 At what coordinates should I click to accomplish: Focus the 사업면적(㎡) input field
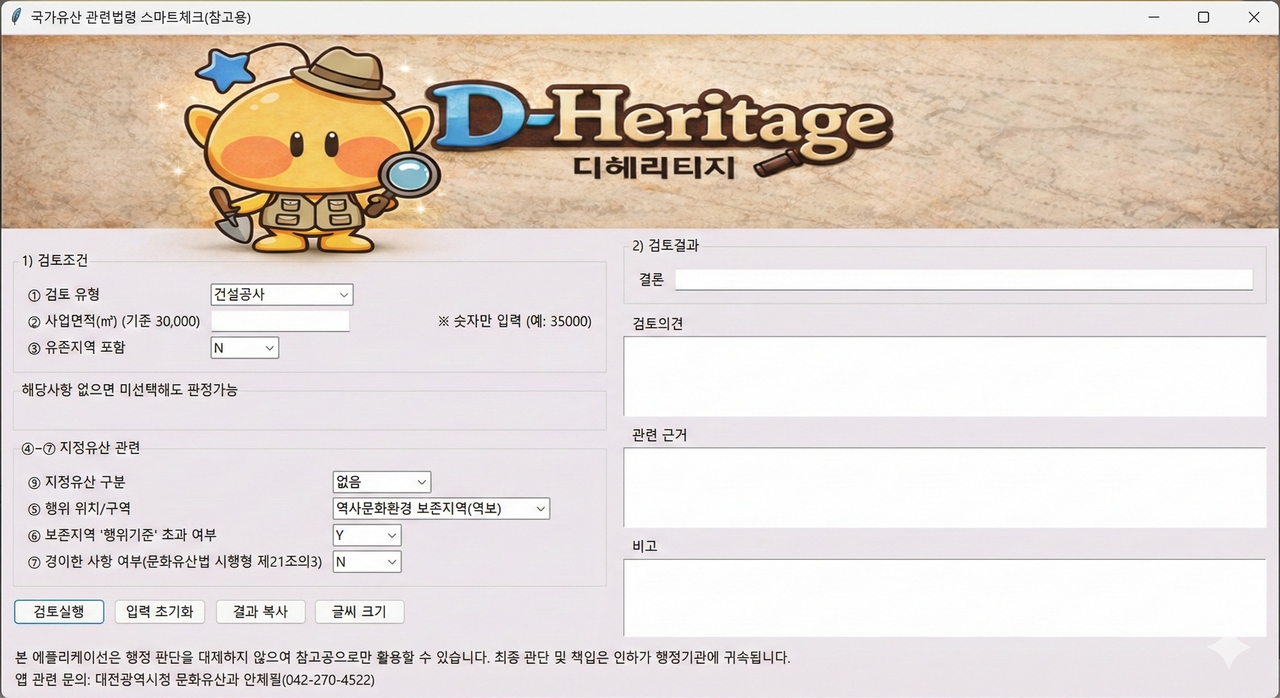coord(280,321)
